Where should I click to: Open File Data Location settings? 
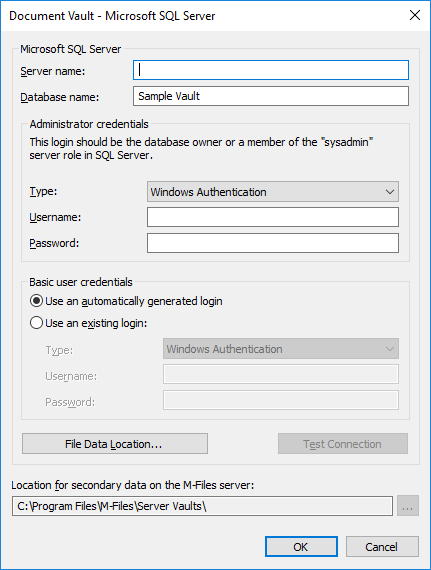pos(115,443)
